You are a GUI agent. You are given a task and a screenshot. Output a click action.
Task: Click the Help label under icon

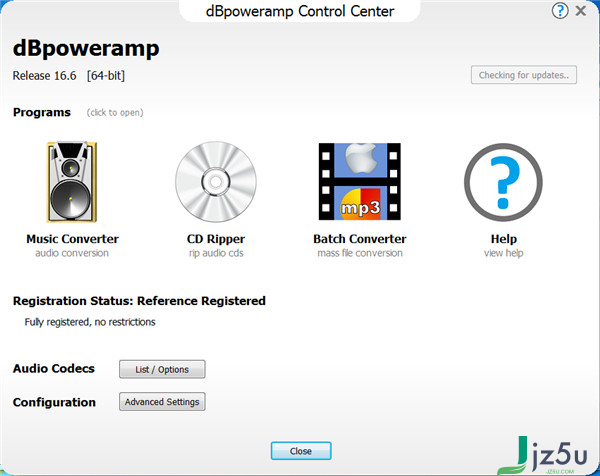pos(504,239)
